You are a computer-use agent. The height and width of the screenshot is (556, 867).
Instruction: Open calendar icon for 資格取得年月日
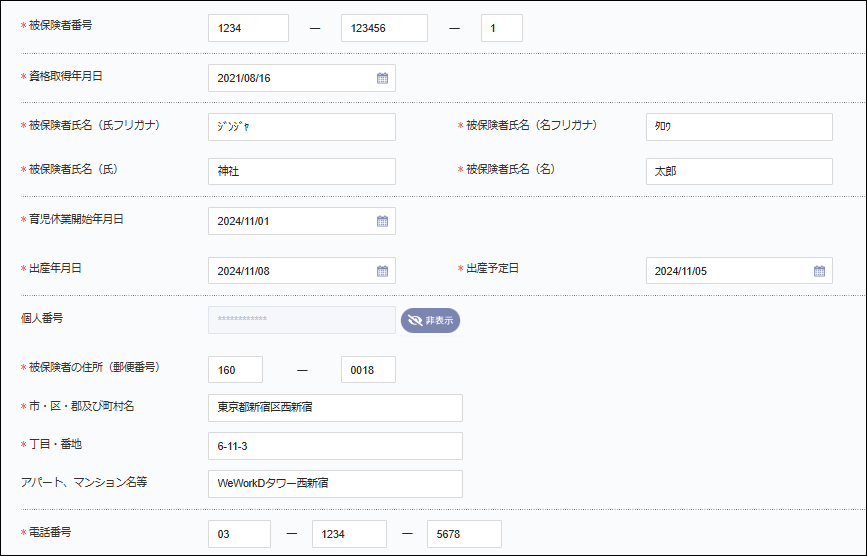pos(382,78)
